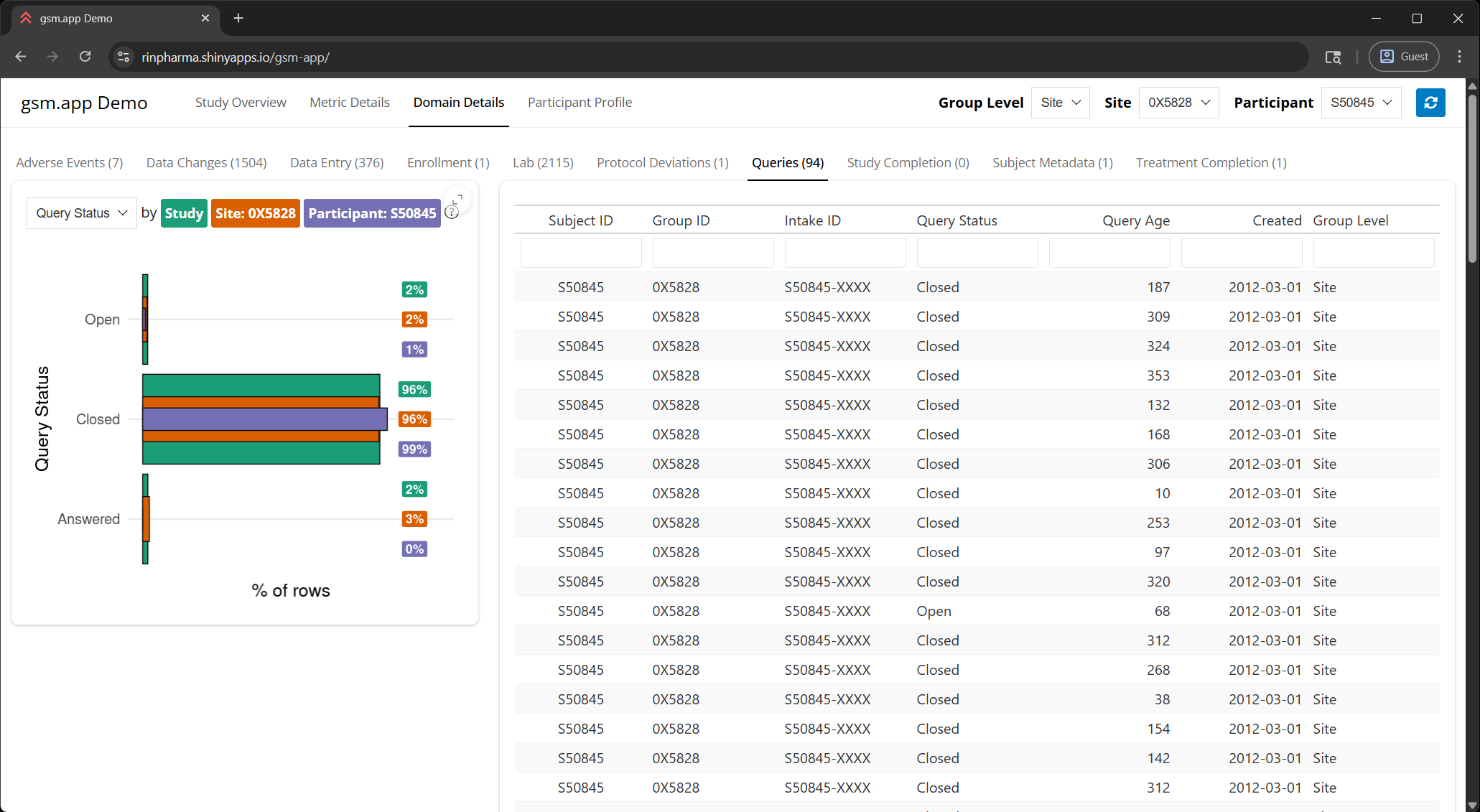Close the gsm.app Demo browser tab
1480x812 pixels.
[205, 18]
